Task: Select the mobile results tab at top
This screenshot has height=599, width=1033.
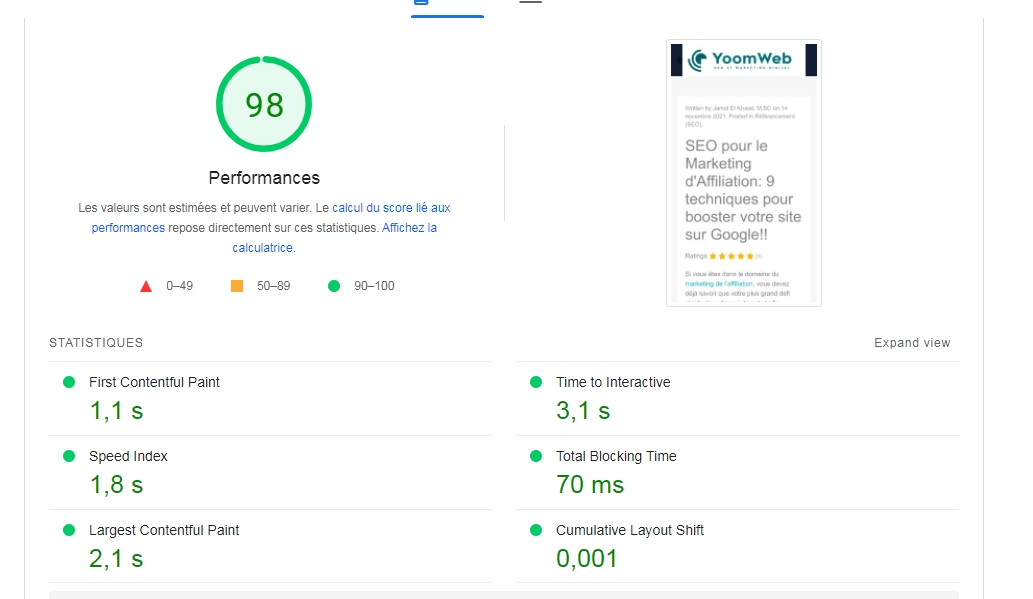Action: tap(421, 3)
